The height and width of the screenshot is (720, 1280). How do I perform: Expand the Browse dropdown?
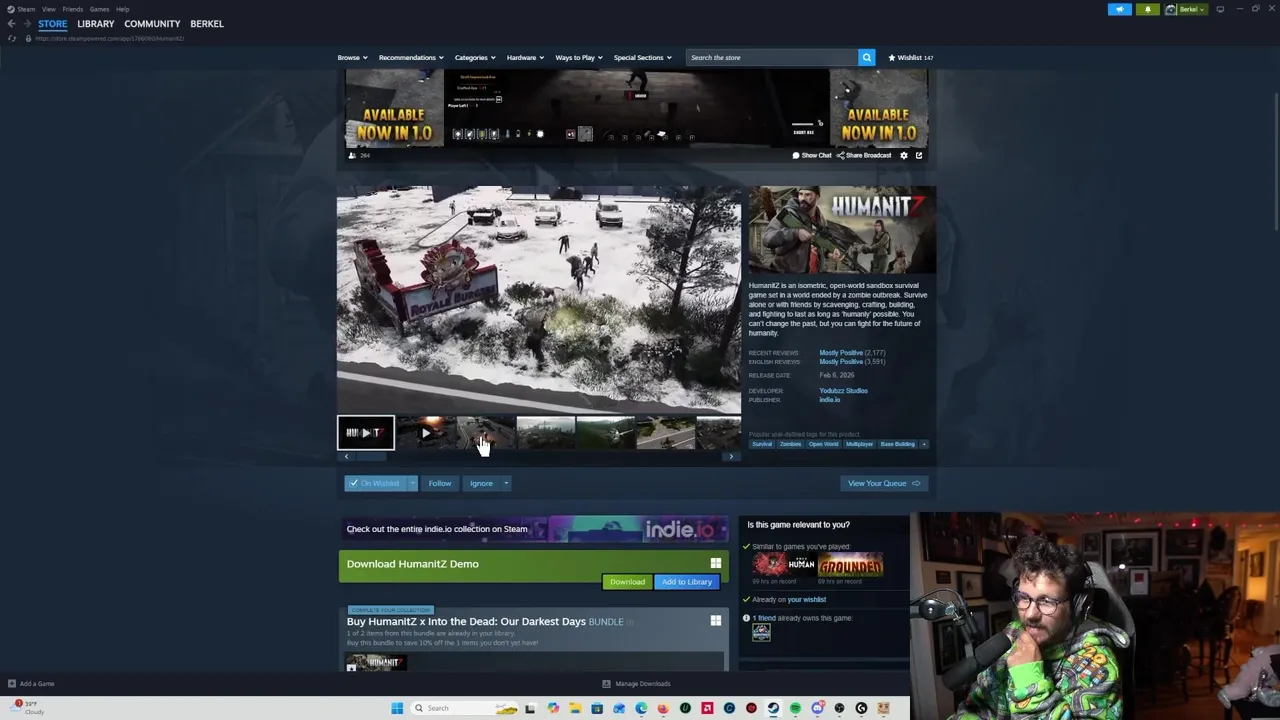(x=352, y=58)
